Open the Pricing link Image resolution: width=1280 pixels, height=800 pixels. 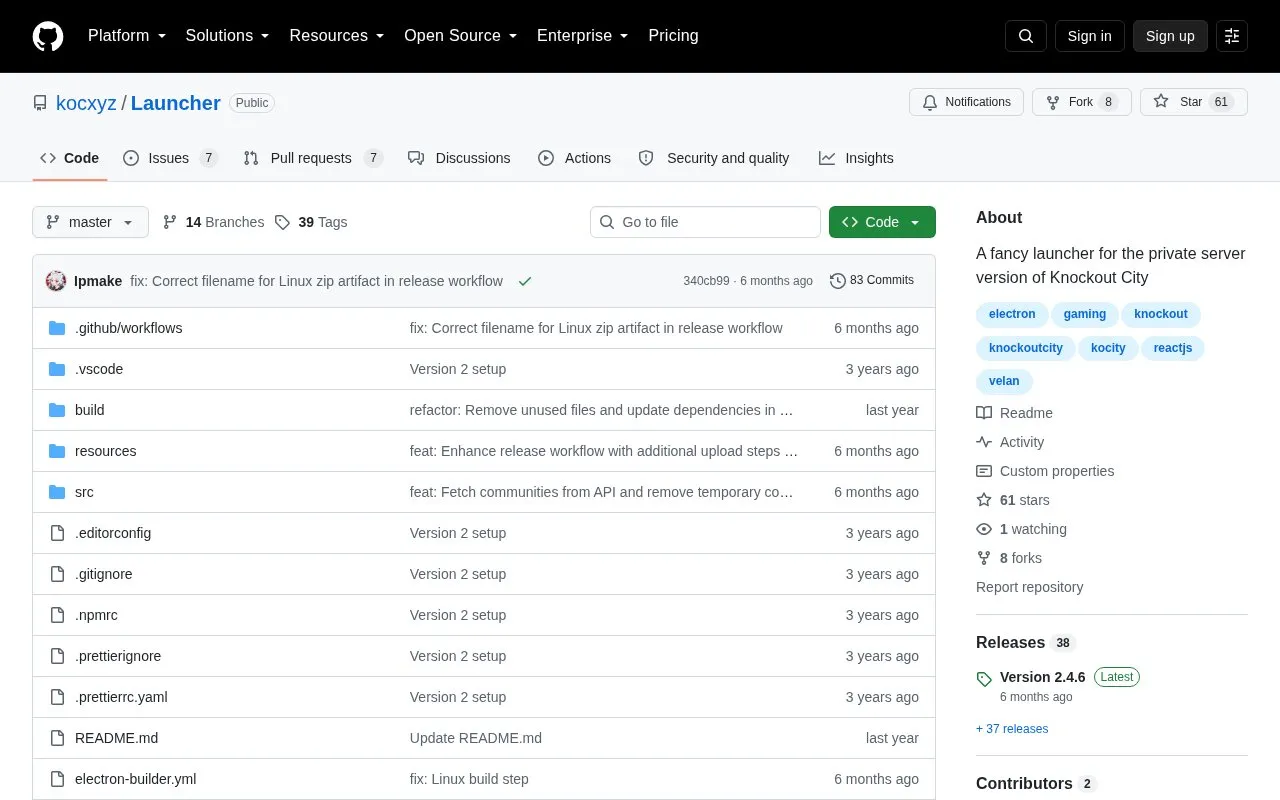coord(673,36)
